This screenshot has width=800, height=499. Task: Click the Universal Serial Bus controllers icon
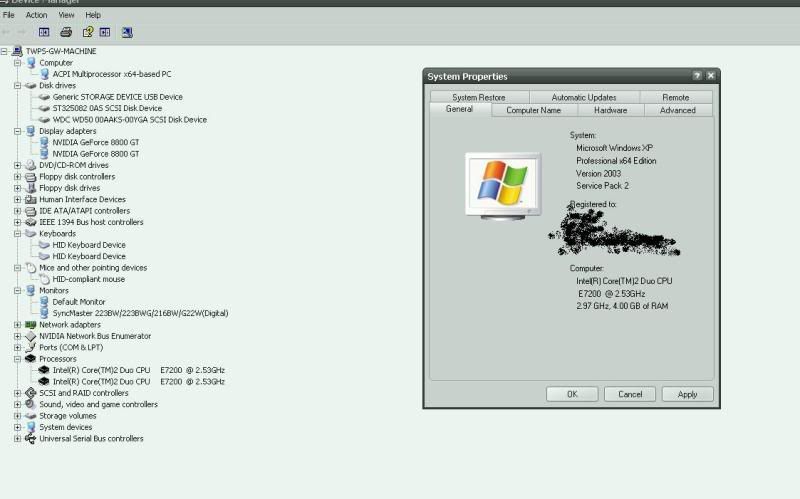pyautogui.click(x=31, y=438)
